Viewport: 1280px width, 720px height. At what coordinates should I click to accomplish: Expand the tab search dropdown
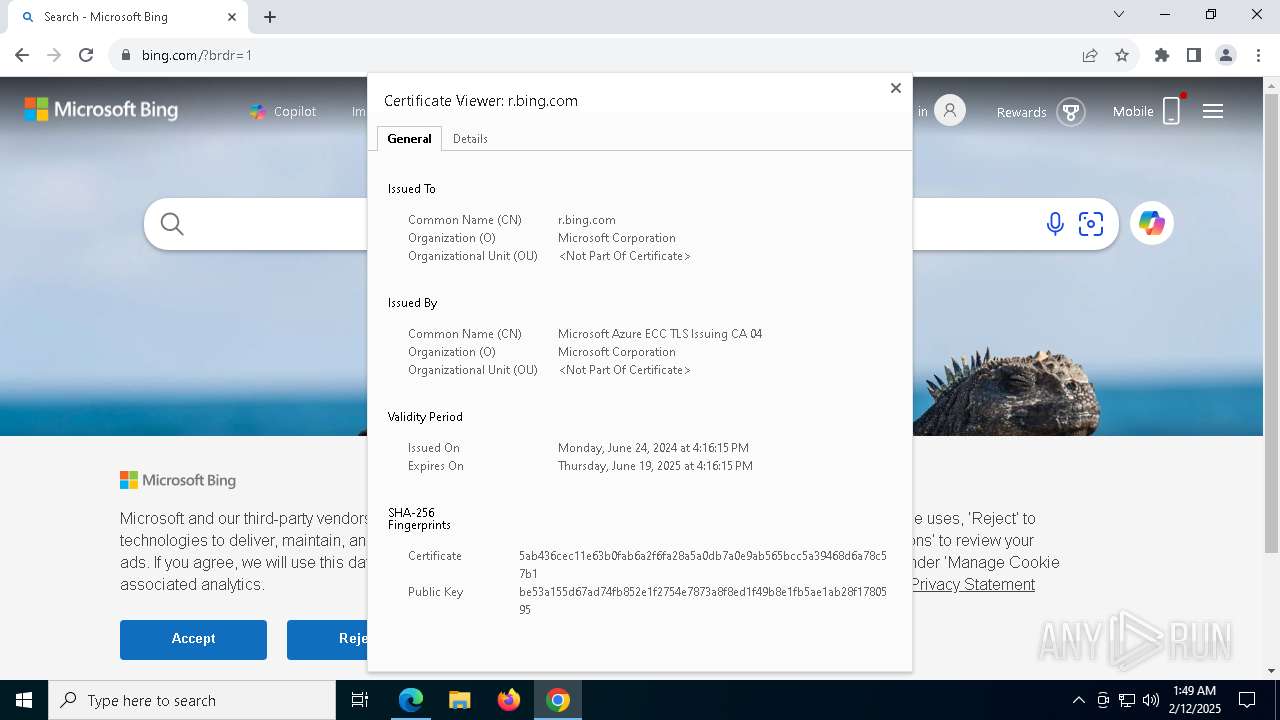(1119, 14)
